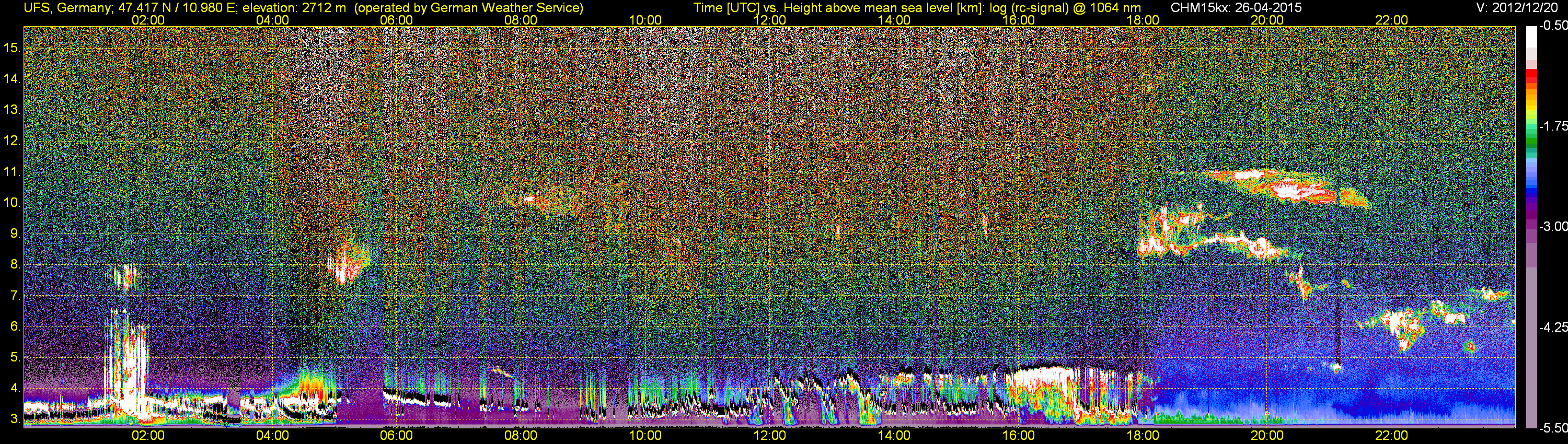The height and width of the screenshot is (444, 1568).
Task: Click the 02:00 label on the top time axis
Action: click(x=148, y=20)
